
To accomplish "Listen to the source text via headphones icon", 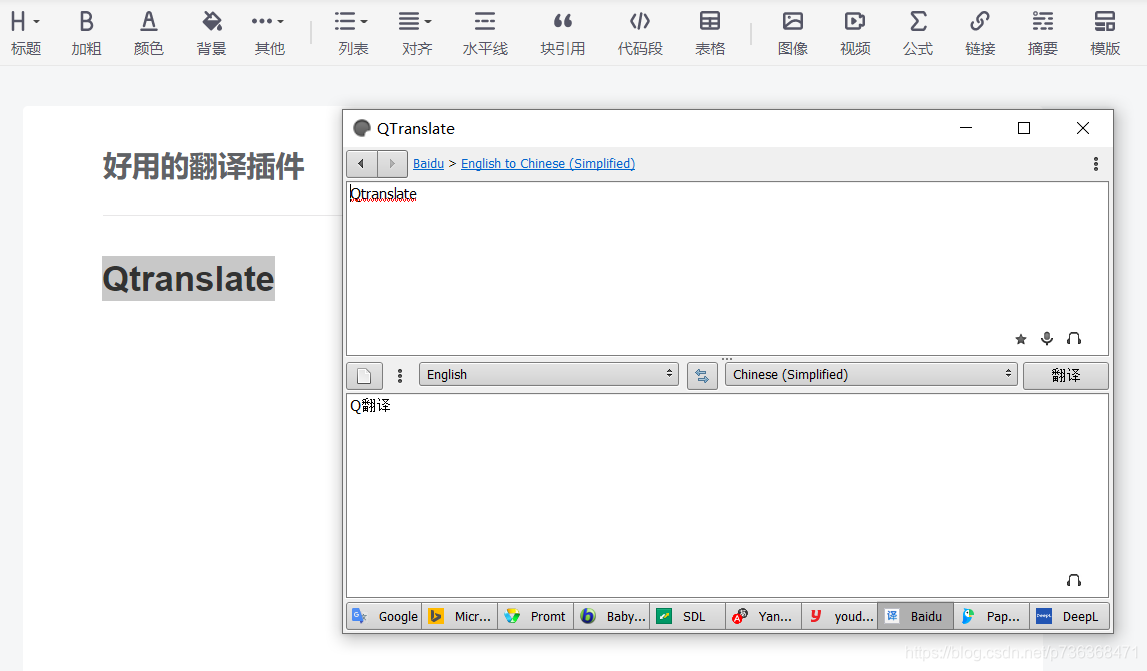I will point(1074,339).
